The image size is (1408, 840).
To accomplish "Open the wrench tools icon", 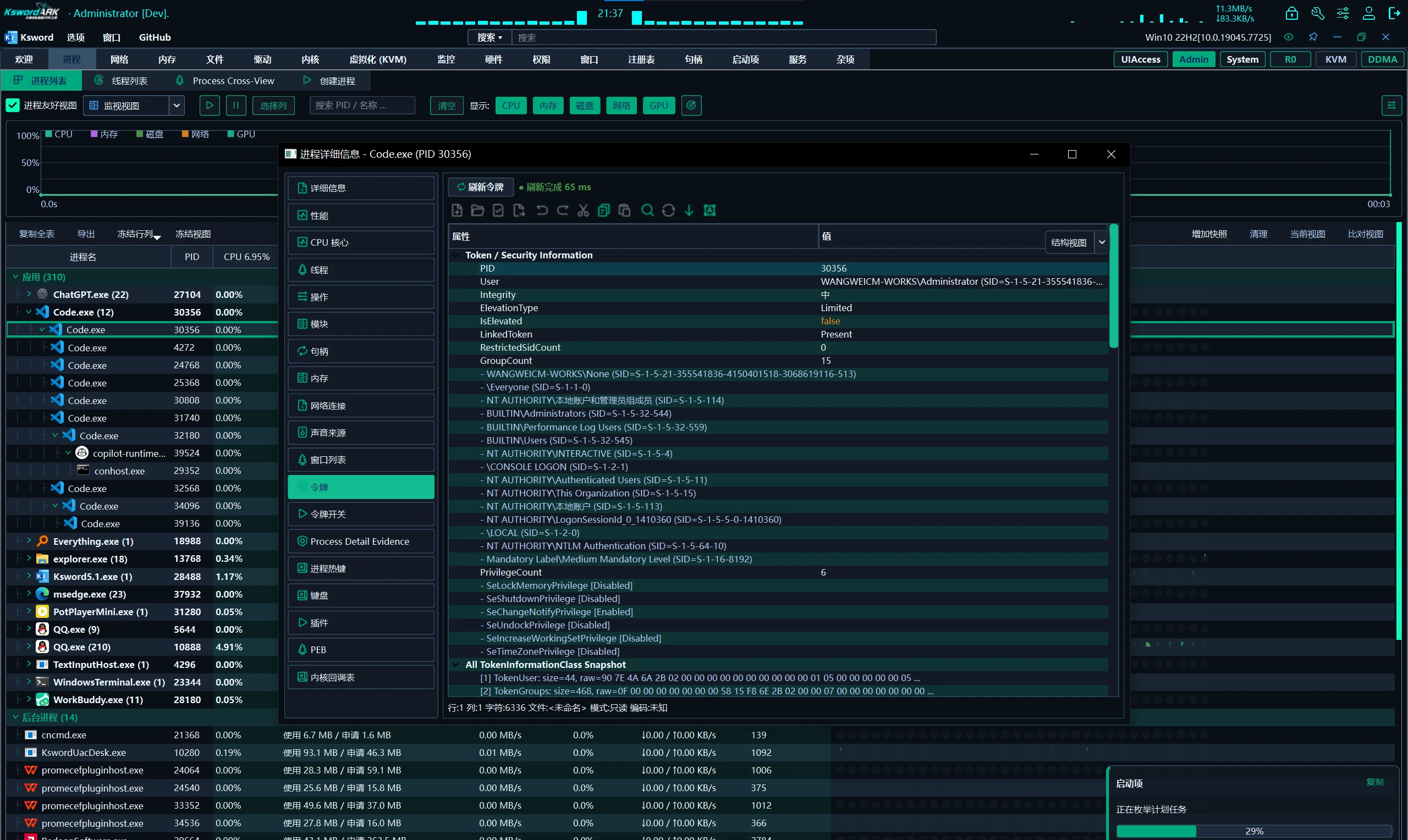I will [1317, 13].
